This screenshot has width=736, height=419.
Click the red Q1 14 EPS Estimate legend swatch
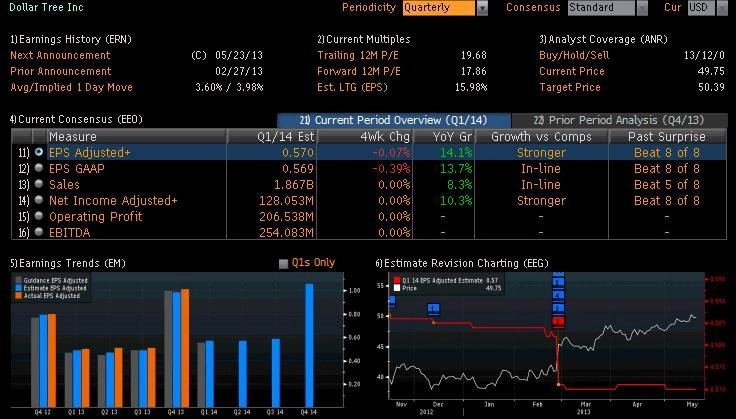(x=397, y=280)
